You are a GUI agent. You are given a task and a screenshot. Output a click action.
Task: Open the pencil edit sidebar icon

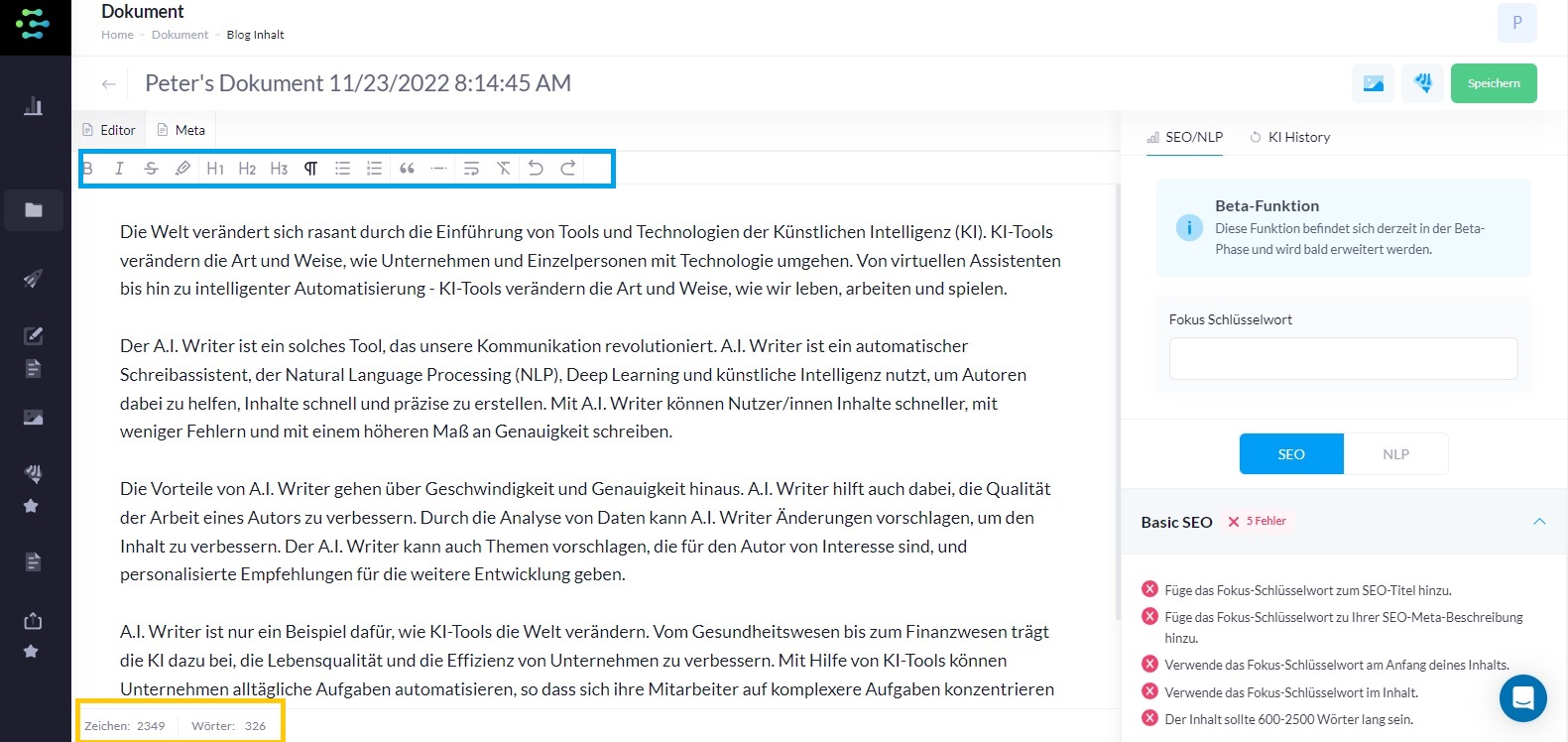tap(33, 335)
